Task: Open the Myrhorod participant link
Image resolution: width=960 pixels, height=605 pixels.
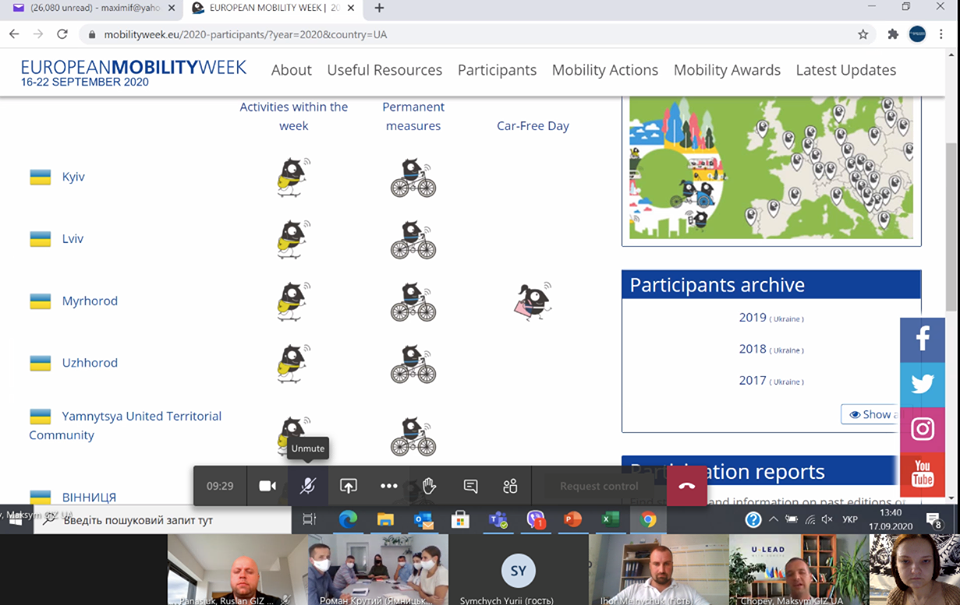Action: click(x=89, y=301)
